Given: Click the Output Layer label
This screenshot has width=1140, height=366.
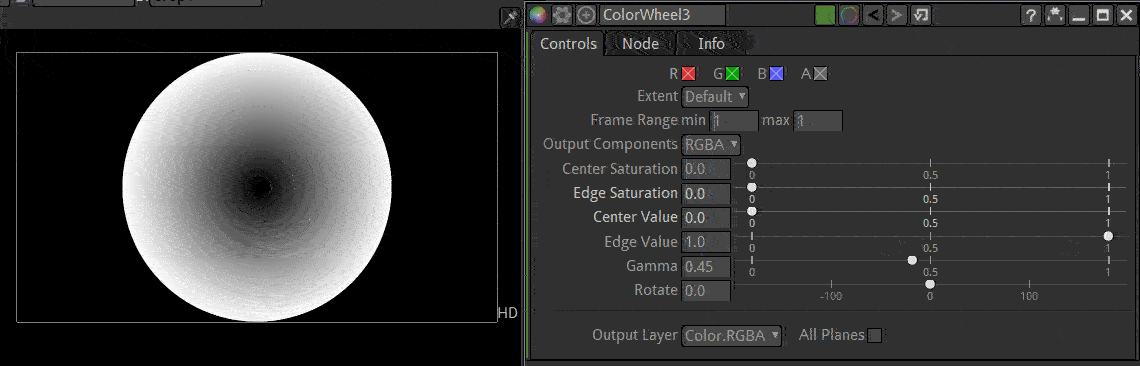Looking at the screenshot, I should tap(635, 335).
